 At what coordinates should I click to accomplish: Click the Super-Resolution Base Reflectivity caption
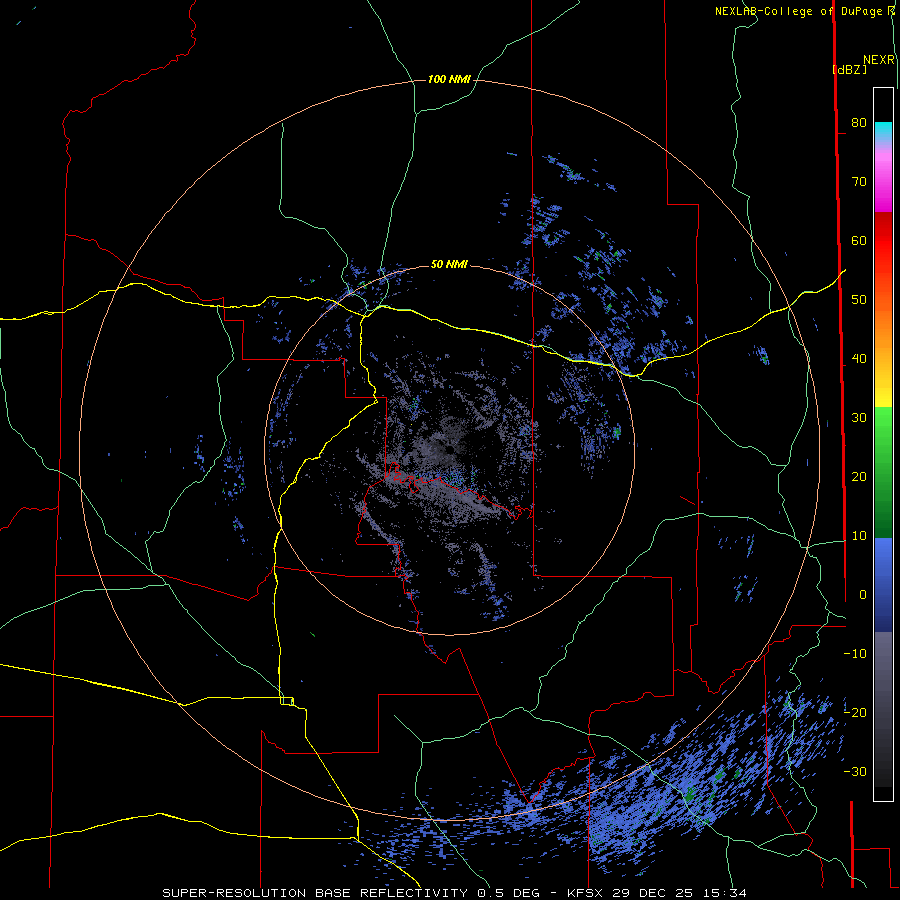315,893
